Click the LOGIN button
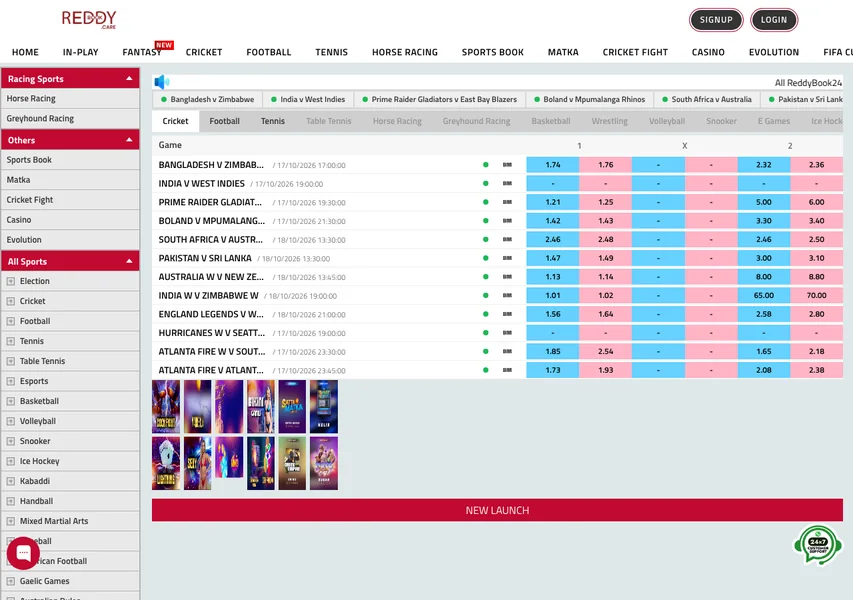Image resolution: width=853 pixels, height=600 pixels. click(774, 20)
